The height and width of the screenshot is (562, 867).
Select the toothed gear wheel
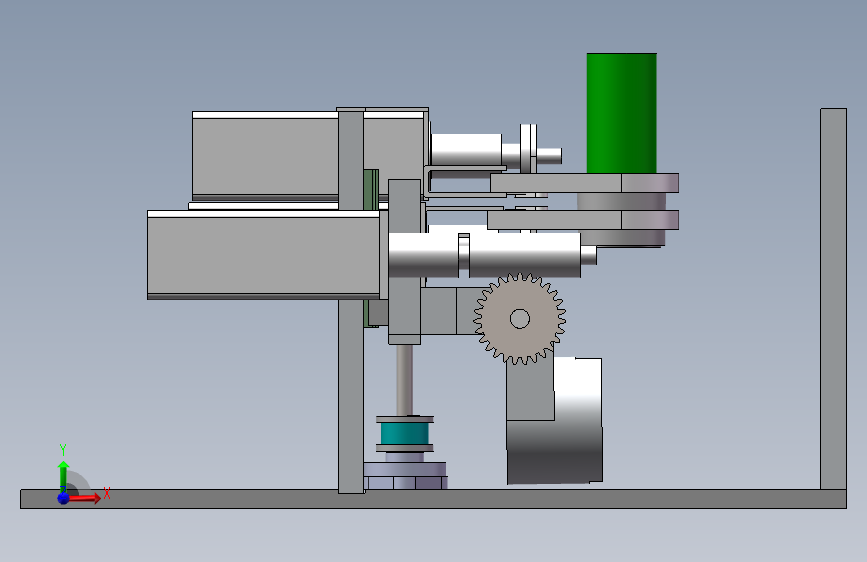coord(519,319)
